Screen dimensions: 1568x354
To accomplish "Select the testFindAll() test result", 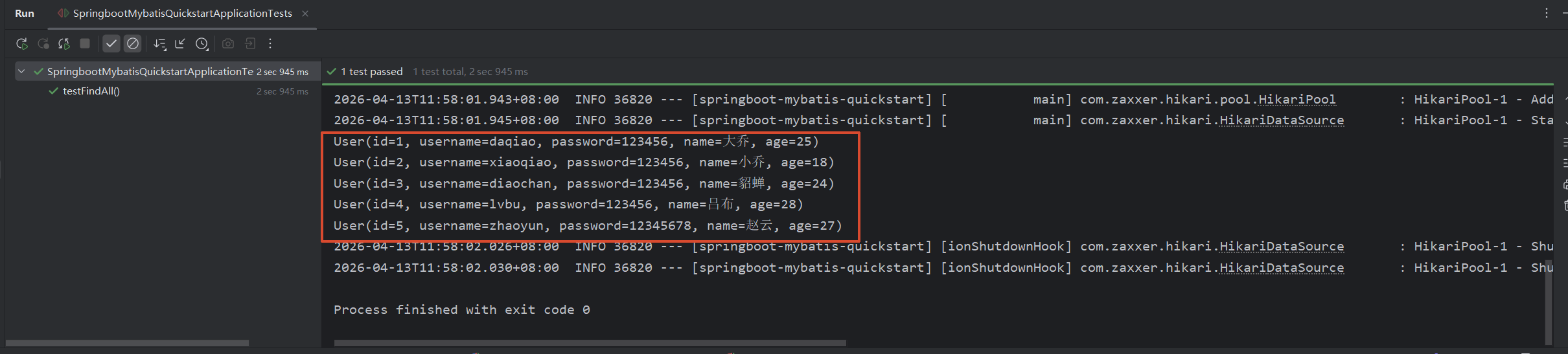I will (91, 91).
